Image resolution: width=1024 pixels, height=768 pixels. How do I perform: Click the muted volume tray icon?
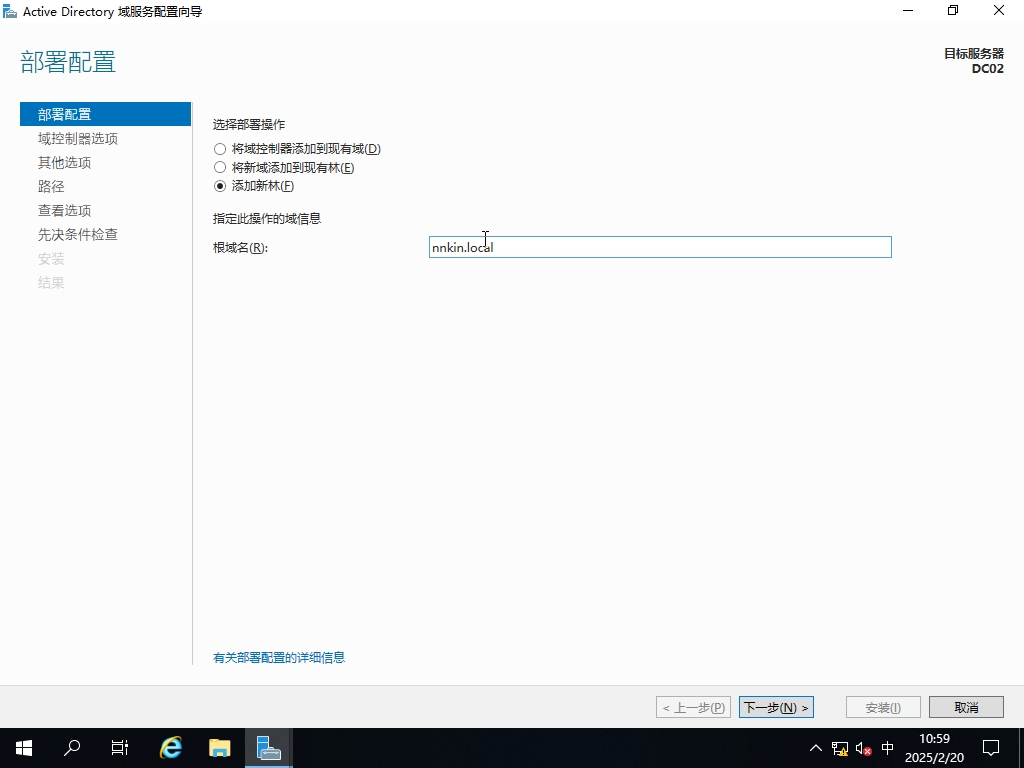[x=864, y=748]
